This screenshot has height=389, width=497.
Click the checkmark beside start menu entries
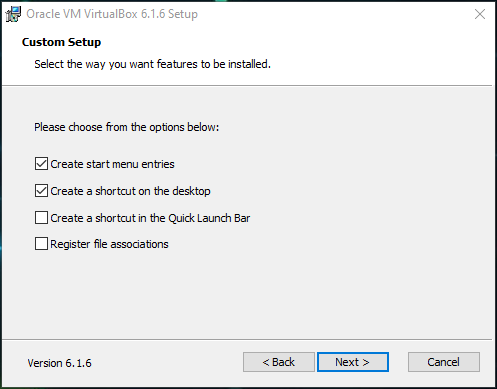41,164
